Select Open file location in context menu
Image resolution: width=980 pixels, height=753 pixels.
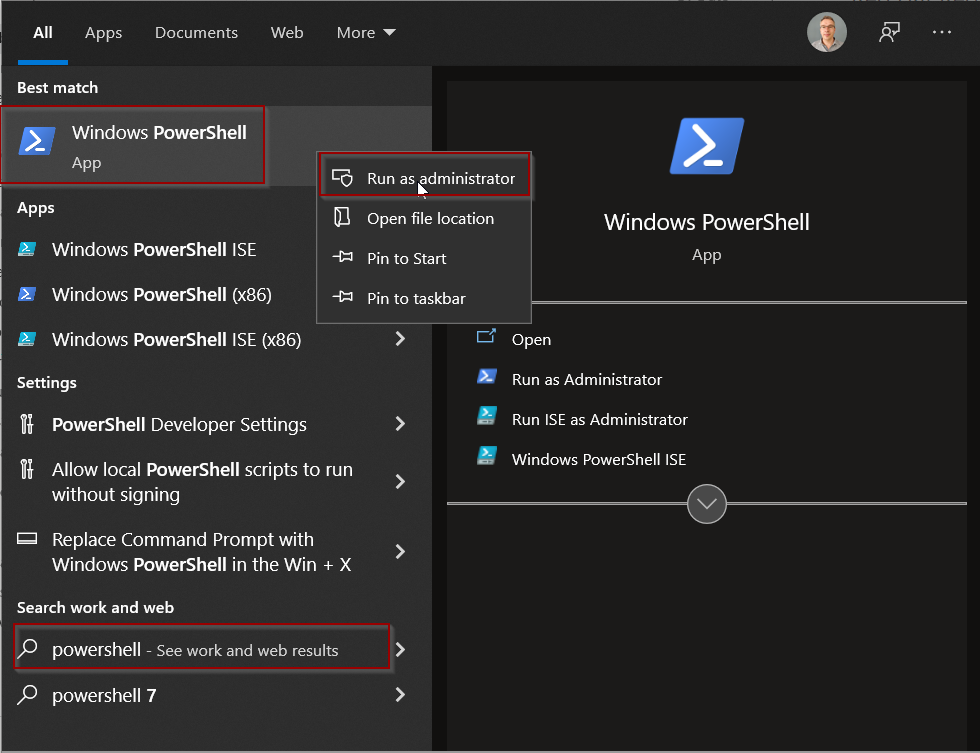click(424, 218)
